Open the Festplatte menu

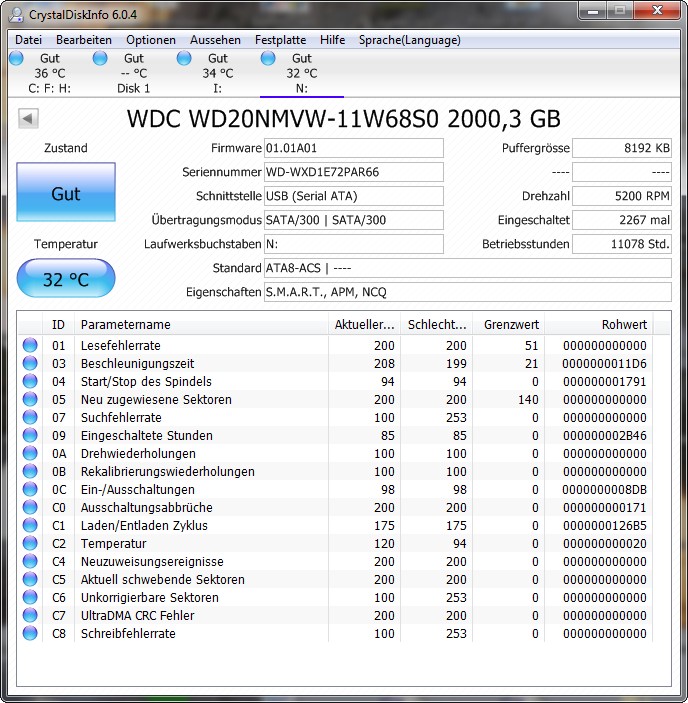point(281,40)
